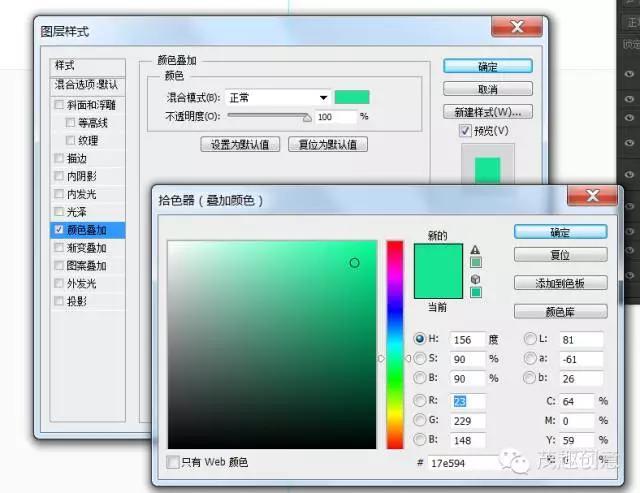The height and width of the screenshot is (493, 640).
Task: Click the C field showing 64
Action: pyautogui.click(x=577, y=402)
